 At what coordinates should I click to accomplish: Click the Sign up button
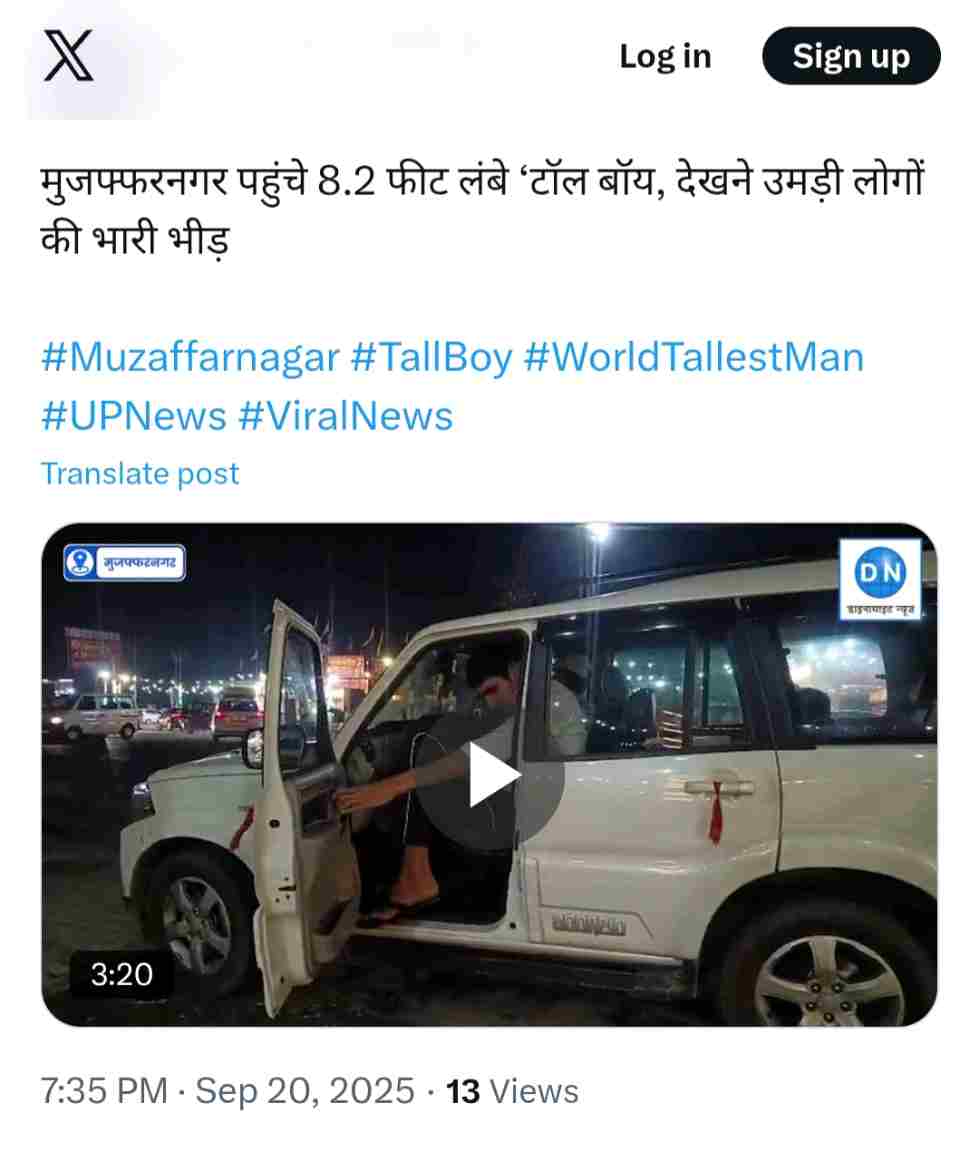pyautogui.click(x=851, y=56)
